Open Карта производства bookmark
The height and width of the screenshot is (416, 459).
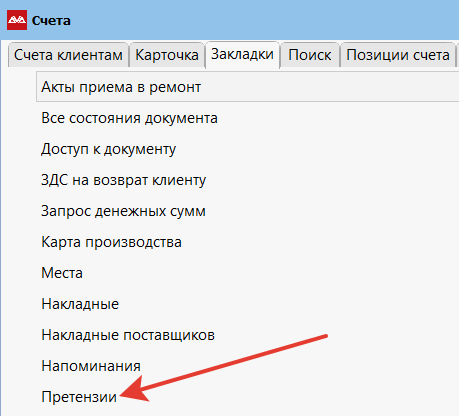247,242
